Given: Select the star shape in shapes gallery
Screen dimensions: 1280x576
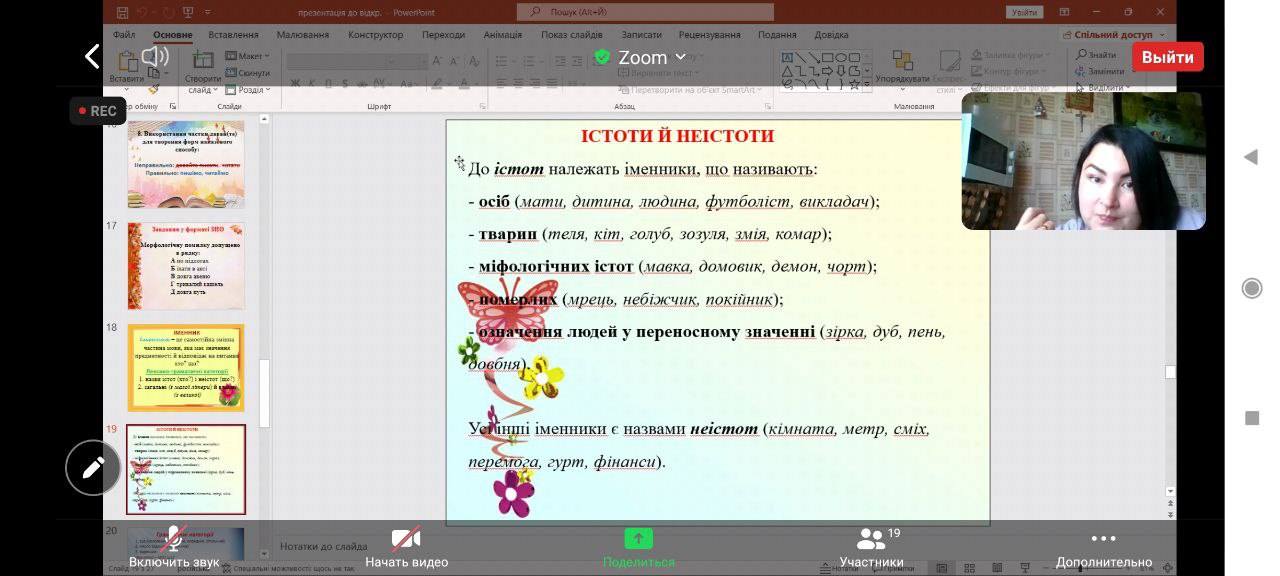Looking at the screenshot, I should point(854,84).
